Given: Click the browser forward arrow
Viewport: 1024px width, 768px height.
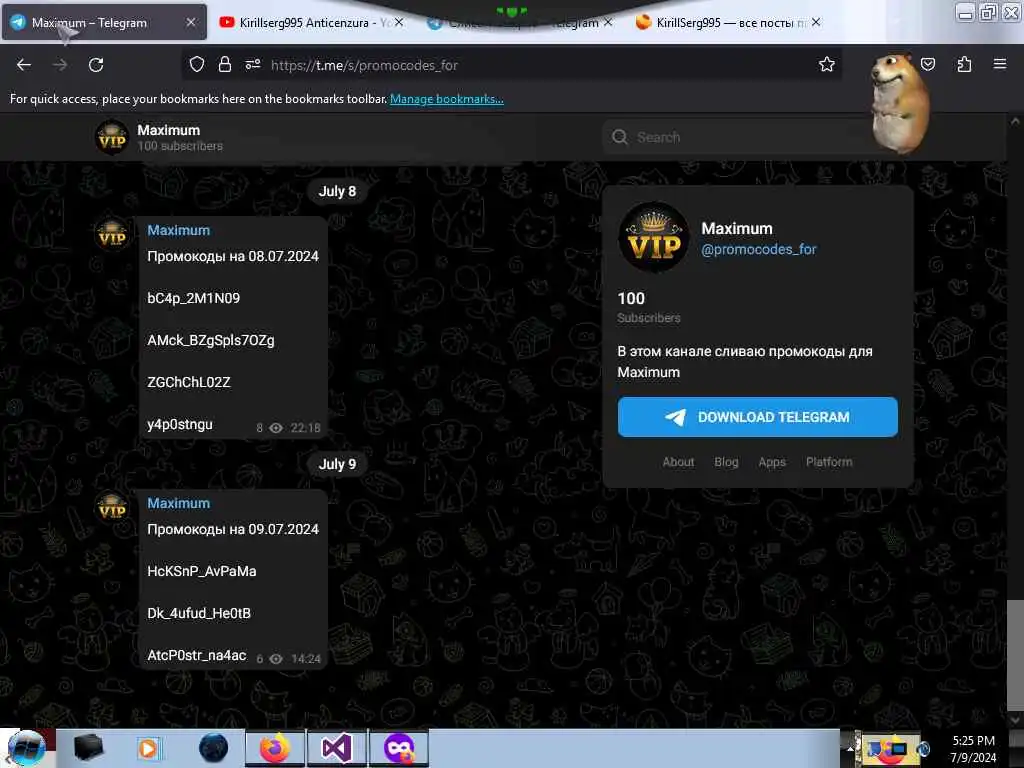Looking at the screenshot, I should (59, 65).
